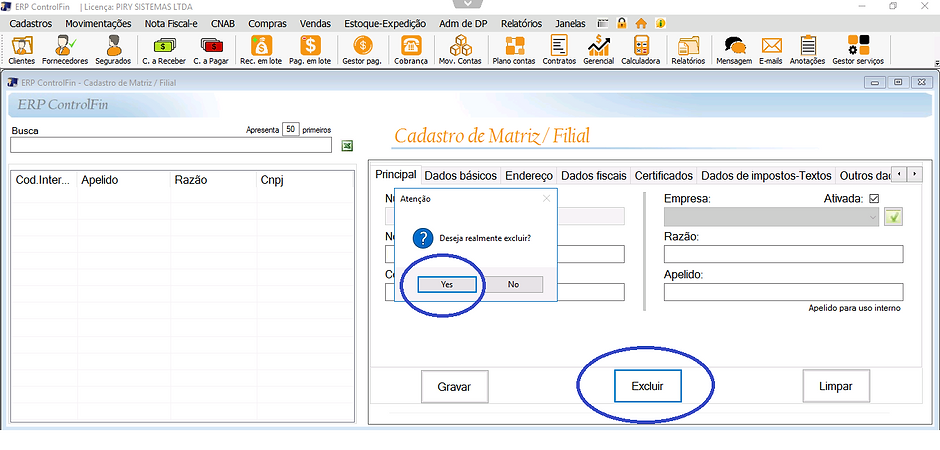Cancel deletion with No button
This screenshot has width=940, height=450.
tap(513, 285)
